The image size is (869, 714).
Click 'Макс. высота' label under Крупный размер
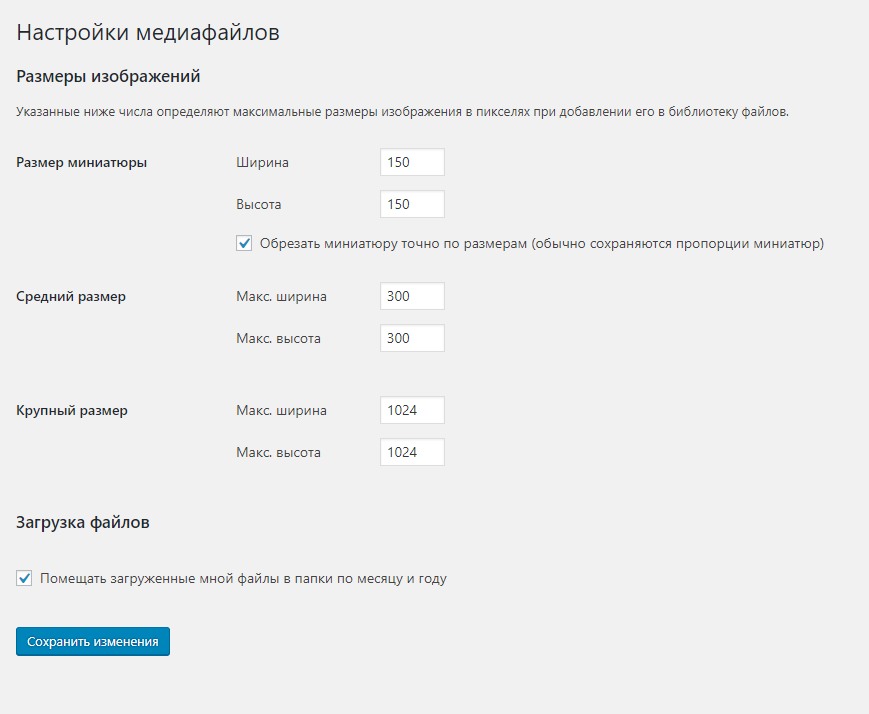pos(278,452)
